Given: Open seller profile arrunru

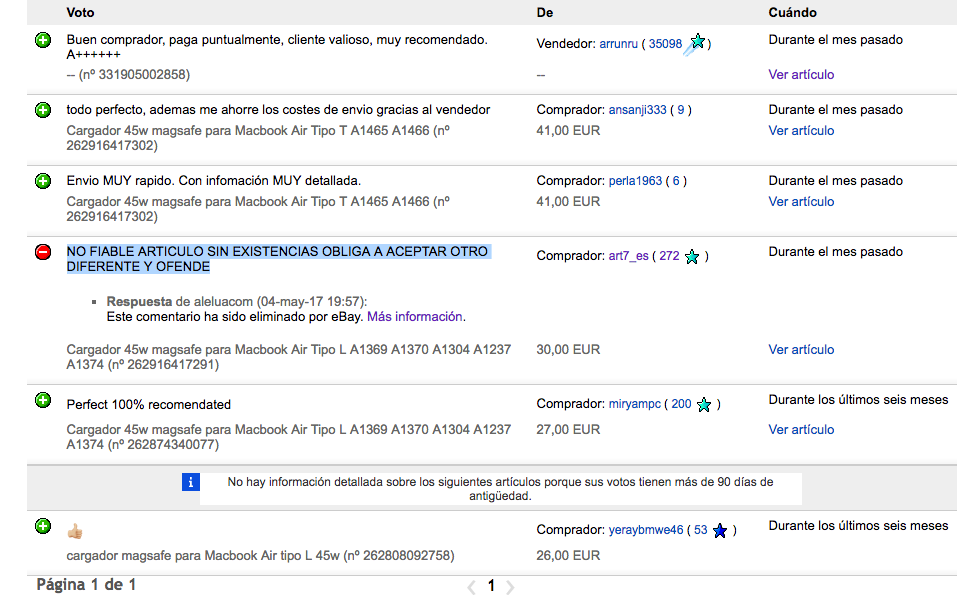Looking at the screenshot, I should coord(619,44).
